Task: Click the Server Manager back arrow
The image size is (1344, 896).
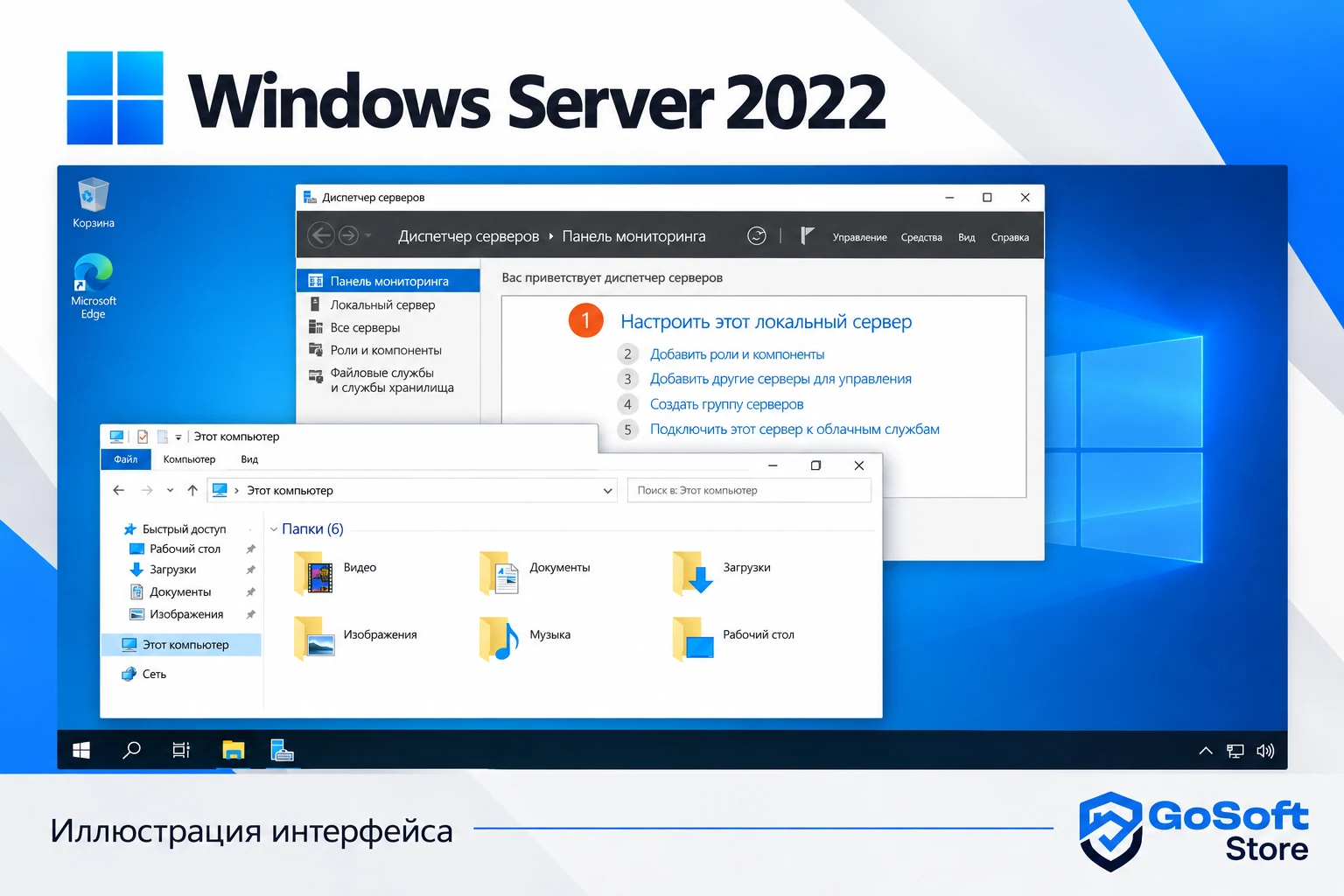Action: coord(321,235)
